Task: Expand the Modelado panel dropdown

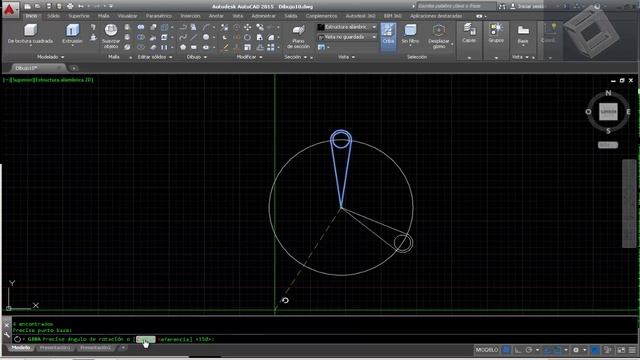Action: click(51, 57)
